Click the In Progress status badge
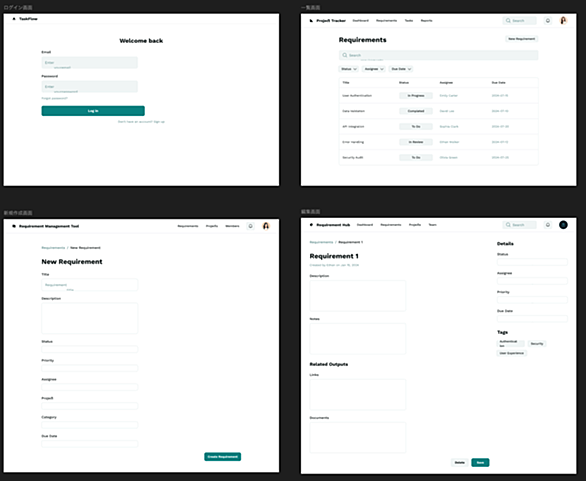Viewport: 586px width, 481px height. [416, 96]
